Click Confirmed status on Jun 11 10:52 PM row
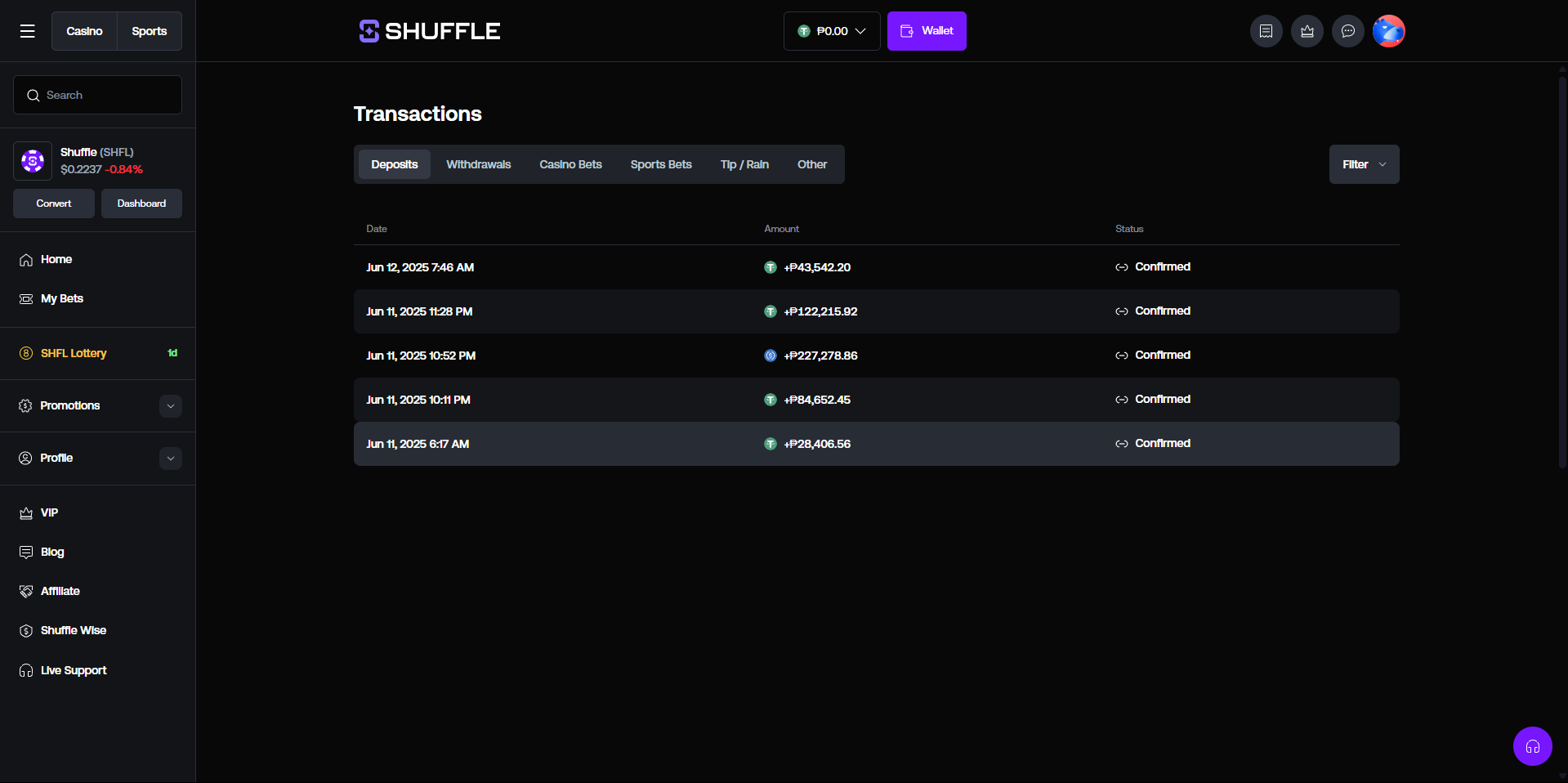 coord(1163,355)
